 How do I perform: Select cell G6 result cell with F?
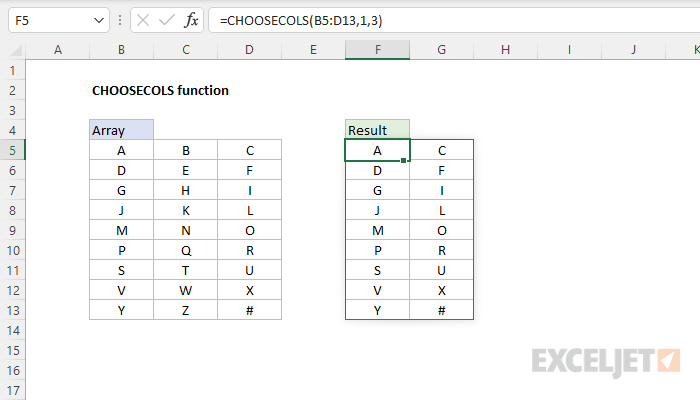442,171
